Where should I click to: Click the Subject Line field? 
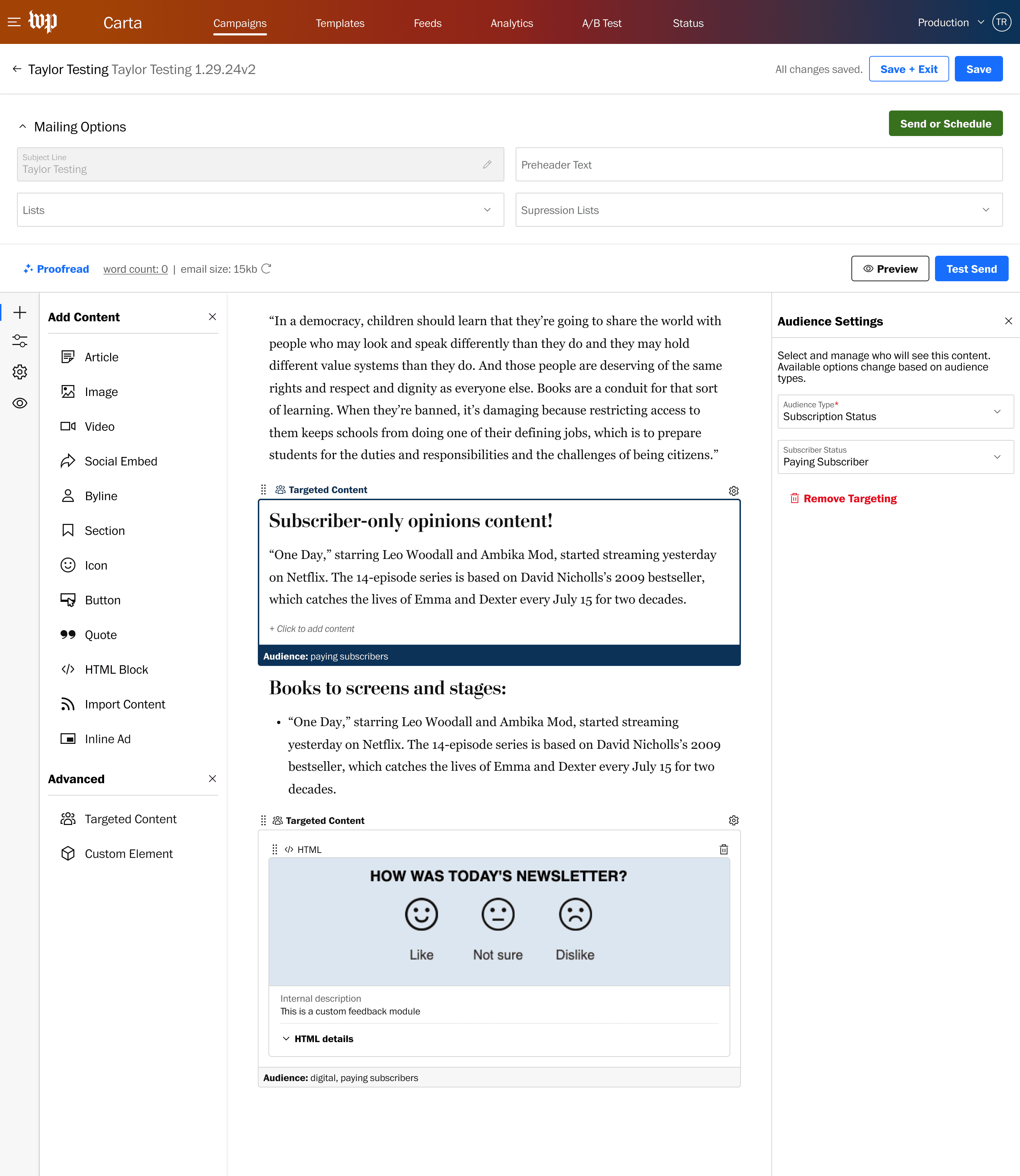[260, 164]
